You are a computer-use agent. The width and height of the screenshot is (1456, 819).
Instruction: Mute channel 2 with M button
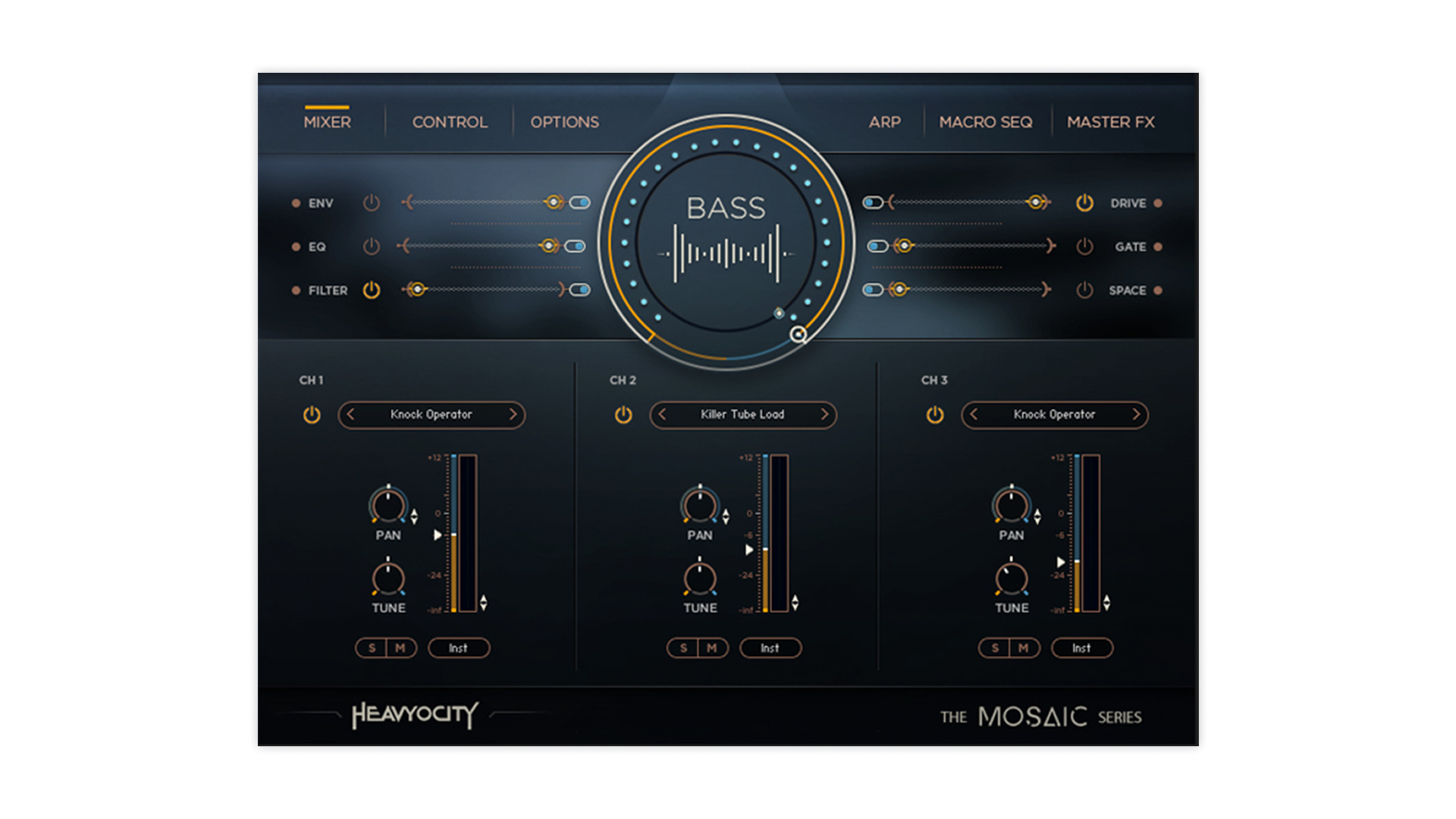tap(712, 648)
